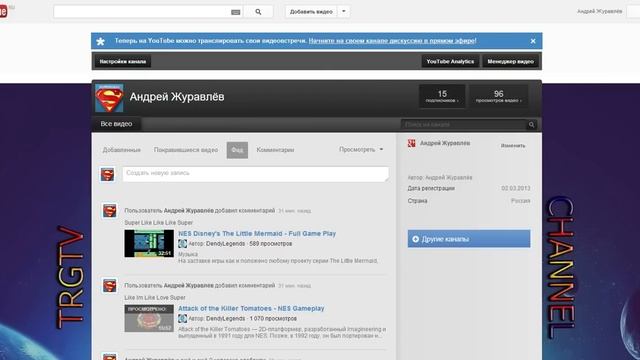Open Attack of the Killer Tomatoes title link
This screenshot has height=360, width=640.
(x=251, y=309)
